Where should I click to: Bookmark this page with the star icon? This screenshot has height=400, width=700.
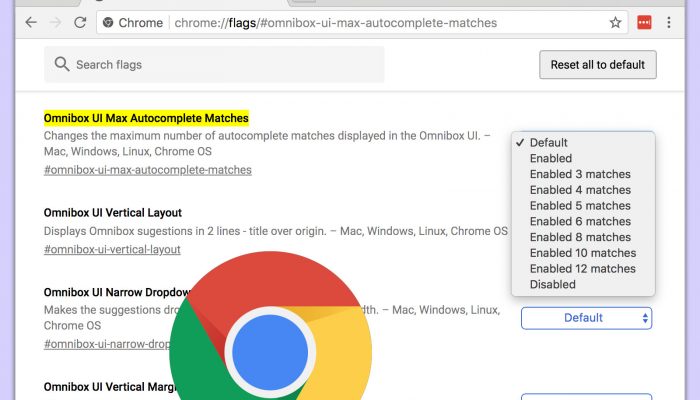[x=616, y=22]
